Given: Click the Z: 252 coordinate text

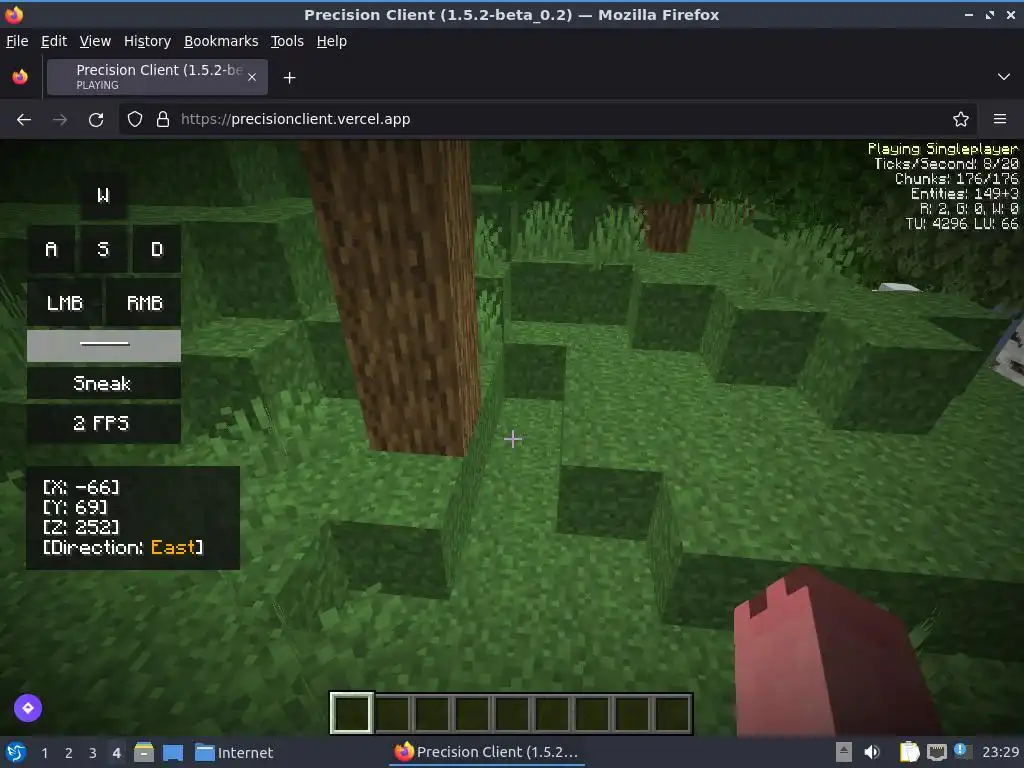Looking at the screenshot, I should point(81,526).
